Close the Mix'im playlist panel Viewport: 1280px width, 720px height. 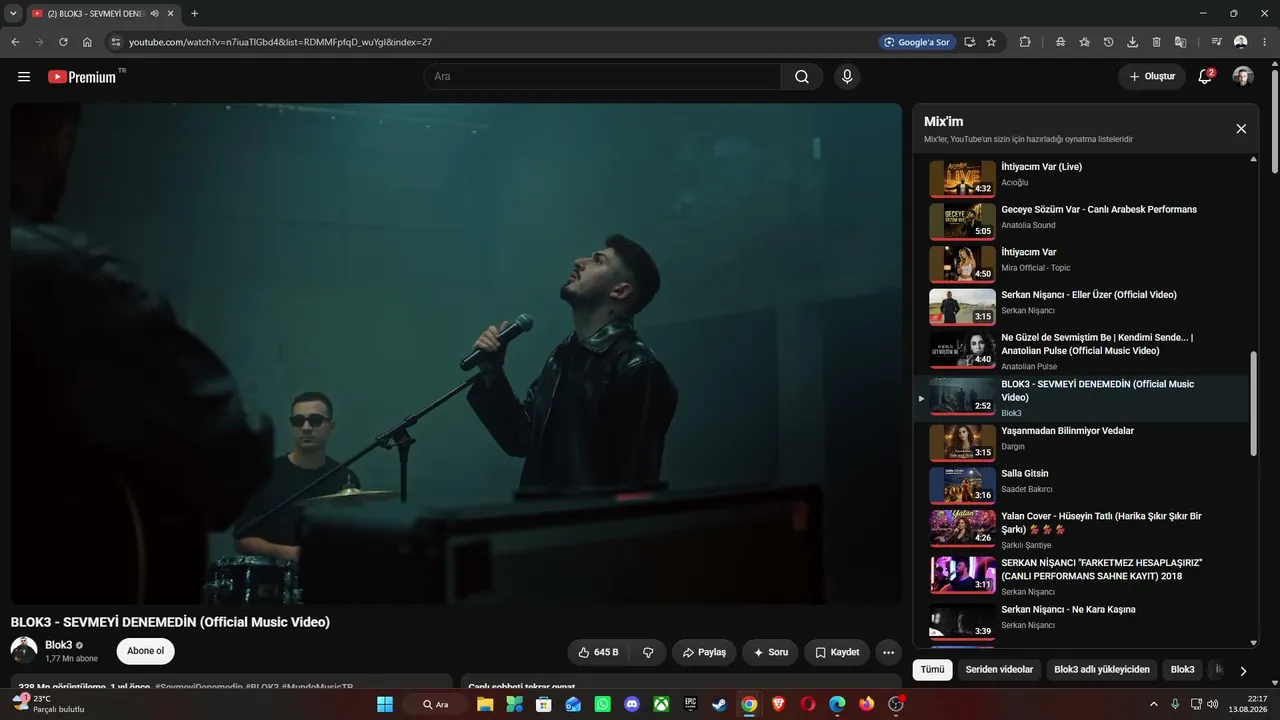click(x=1241, y=129)
